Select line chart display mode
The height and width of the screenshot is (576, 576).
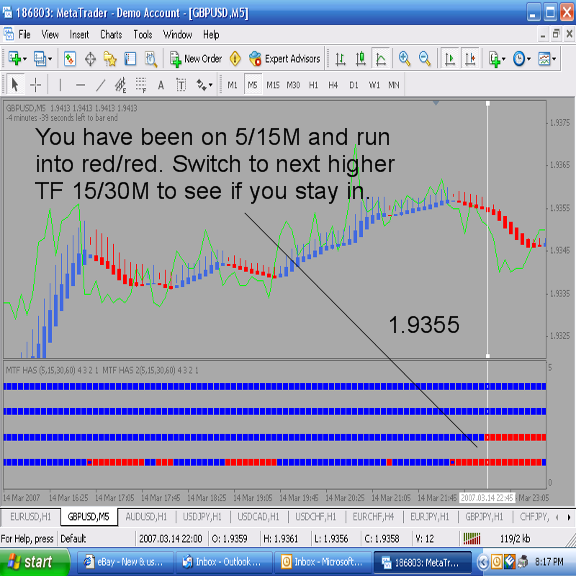pyautogui.click(x=381, y=59)
